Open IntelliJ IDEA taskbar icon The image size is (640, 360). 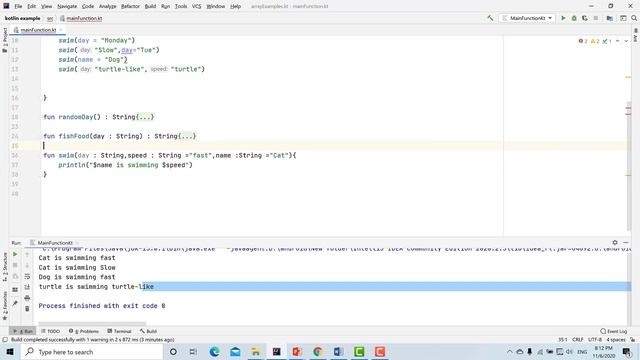[276, 352]
